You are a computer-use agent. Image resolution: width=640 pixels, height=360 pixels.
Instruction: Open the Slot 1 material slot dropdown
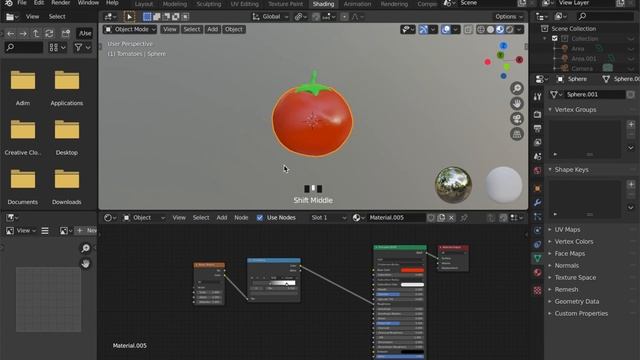tap(328, 218)
